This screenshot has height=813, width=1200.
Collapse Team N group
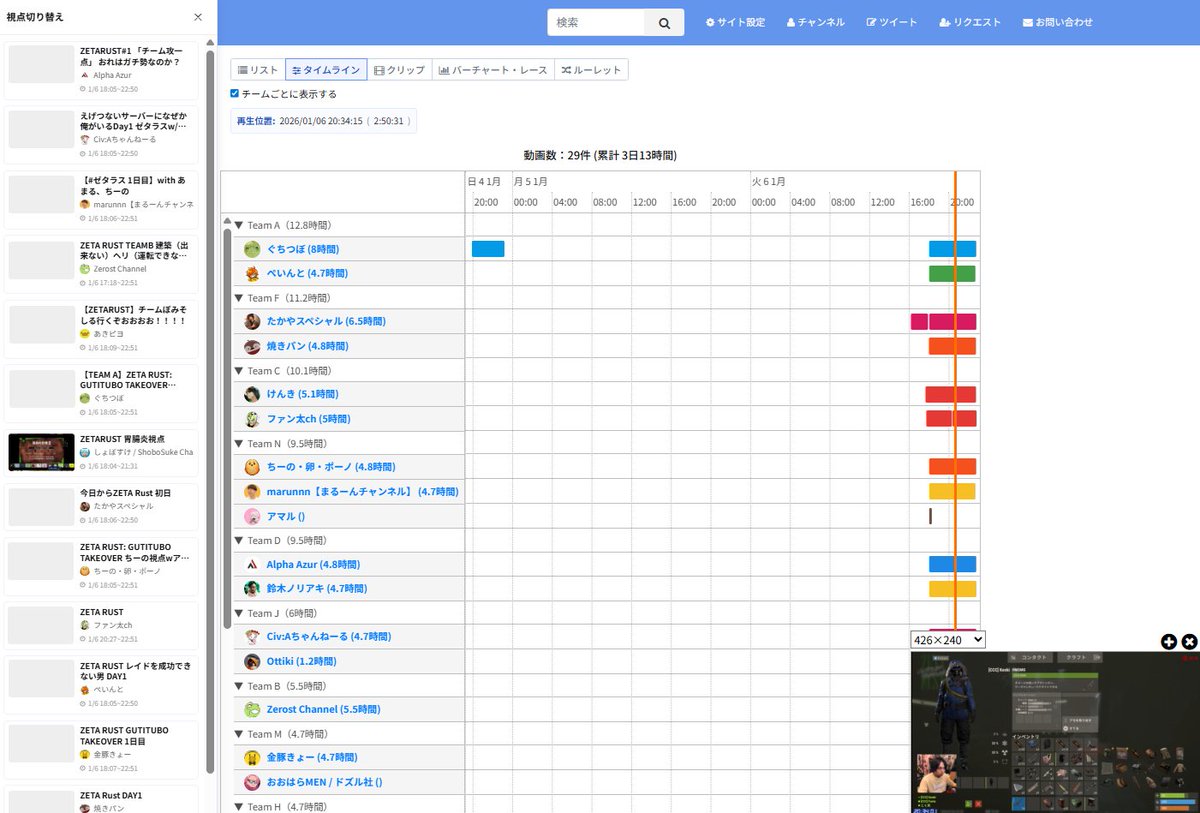(239, 443)
